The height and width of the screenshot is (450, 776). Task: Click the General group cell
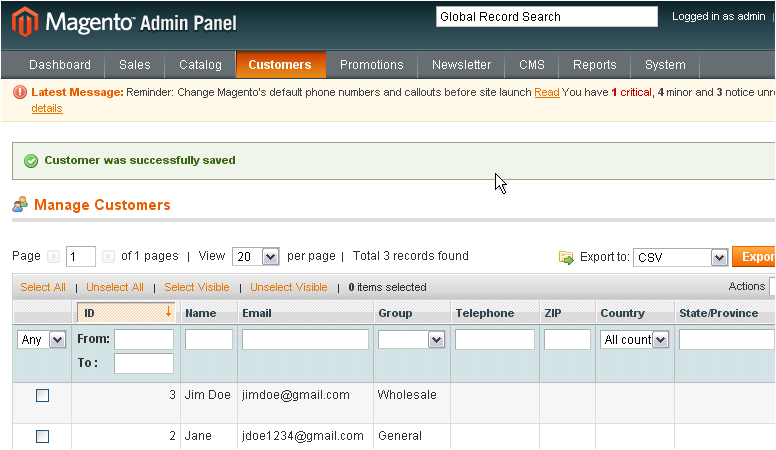pos(400,436)
